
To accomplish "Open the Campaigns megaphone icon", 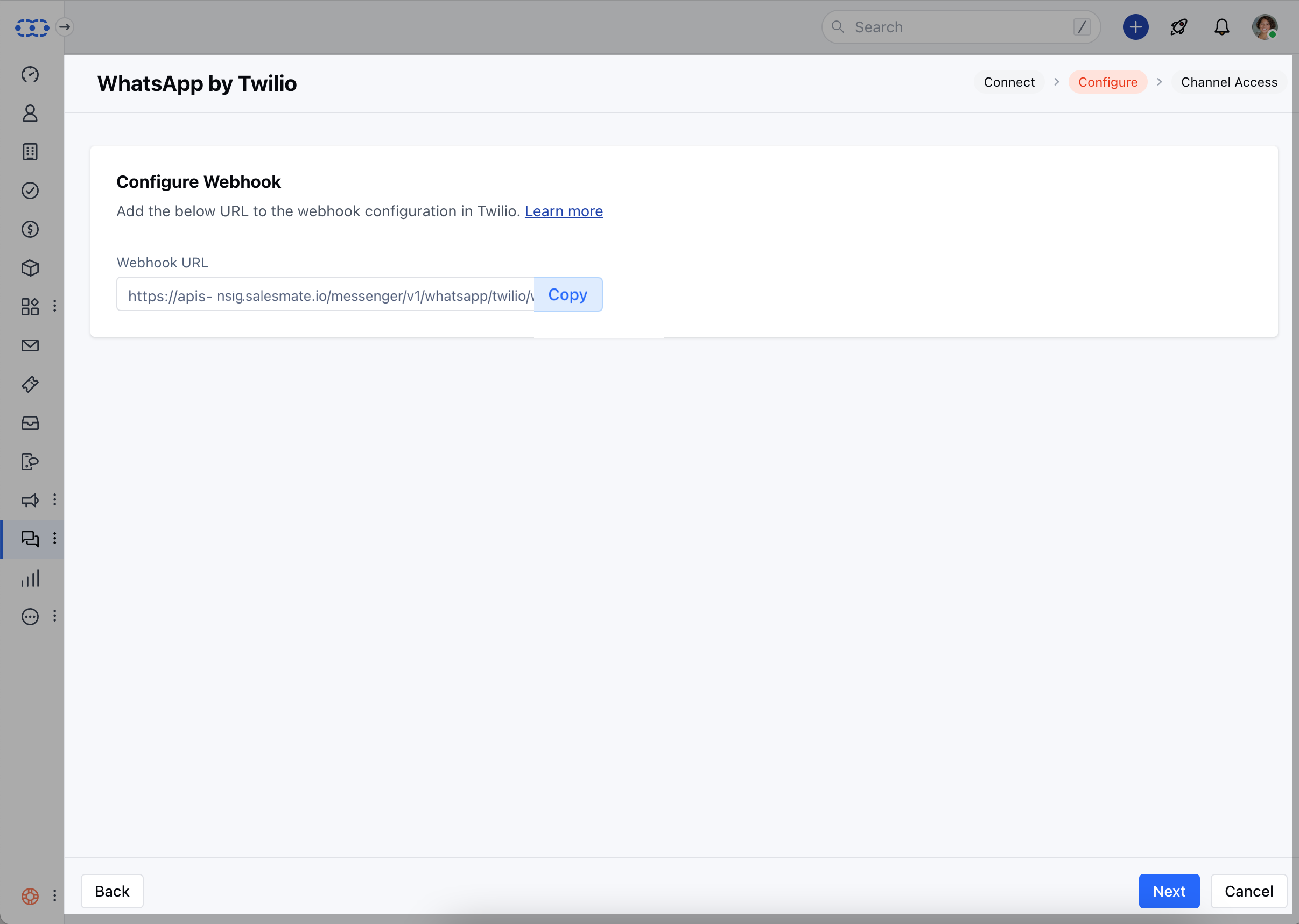I will click(x=30, y=500).
